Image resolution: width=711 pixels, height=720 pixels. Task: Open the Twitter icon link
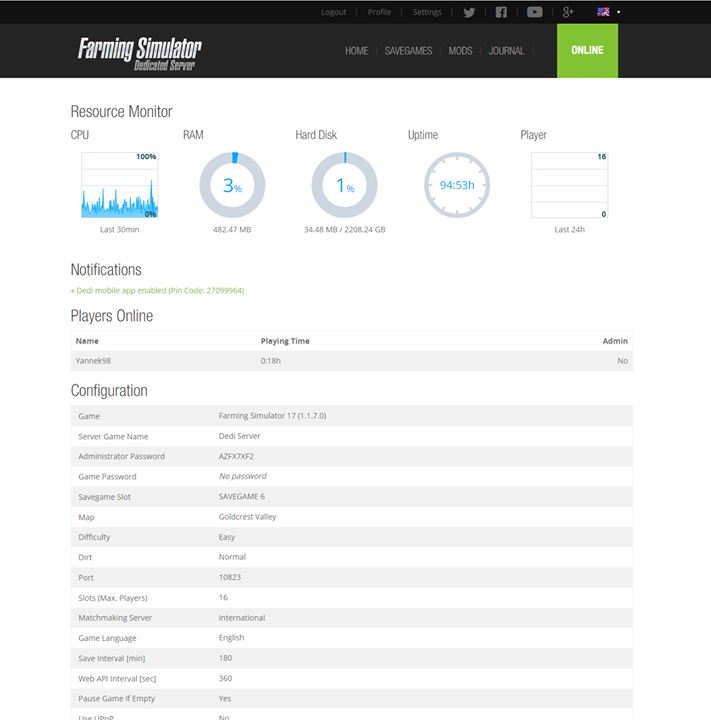pos(469,12)
